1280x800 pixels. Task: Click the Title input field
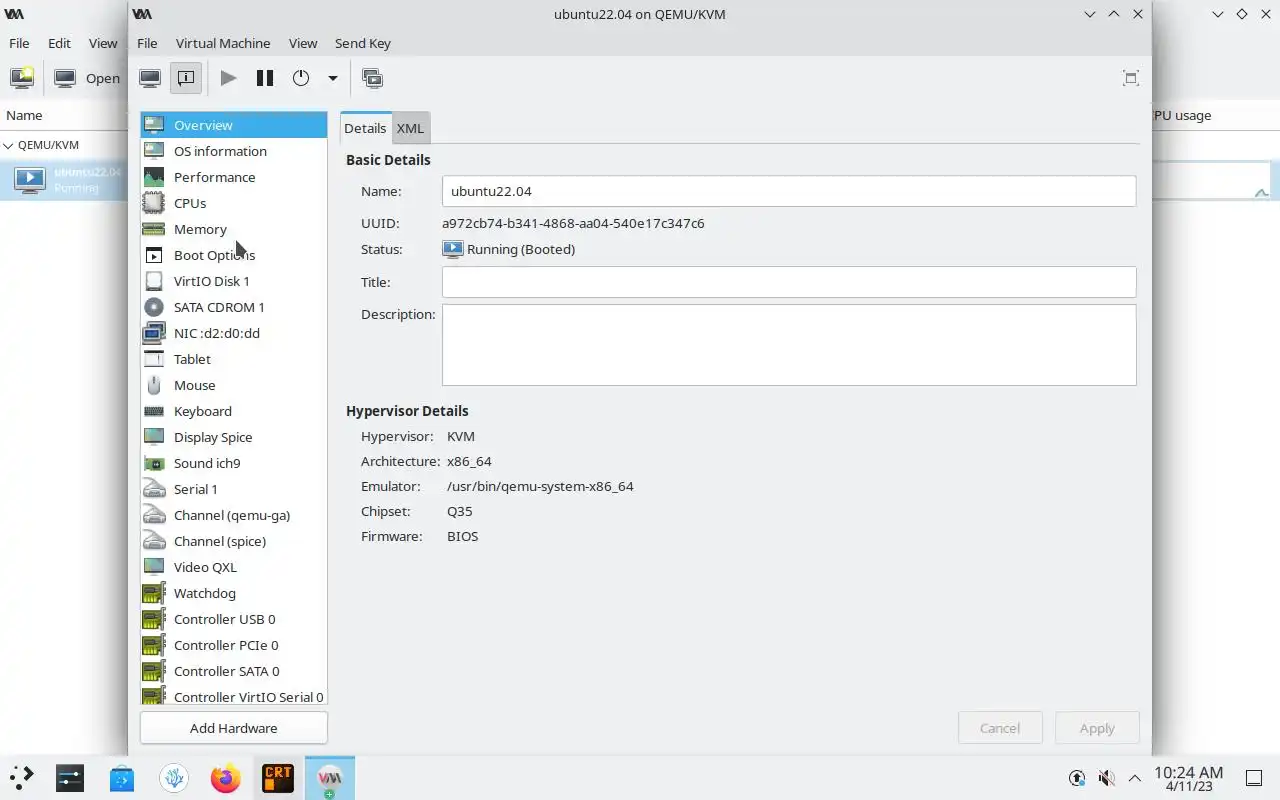[789, 282]
